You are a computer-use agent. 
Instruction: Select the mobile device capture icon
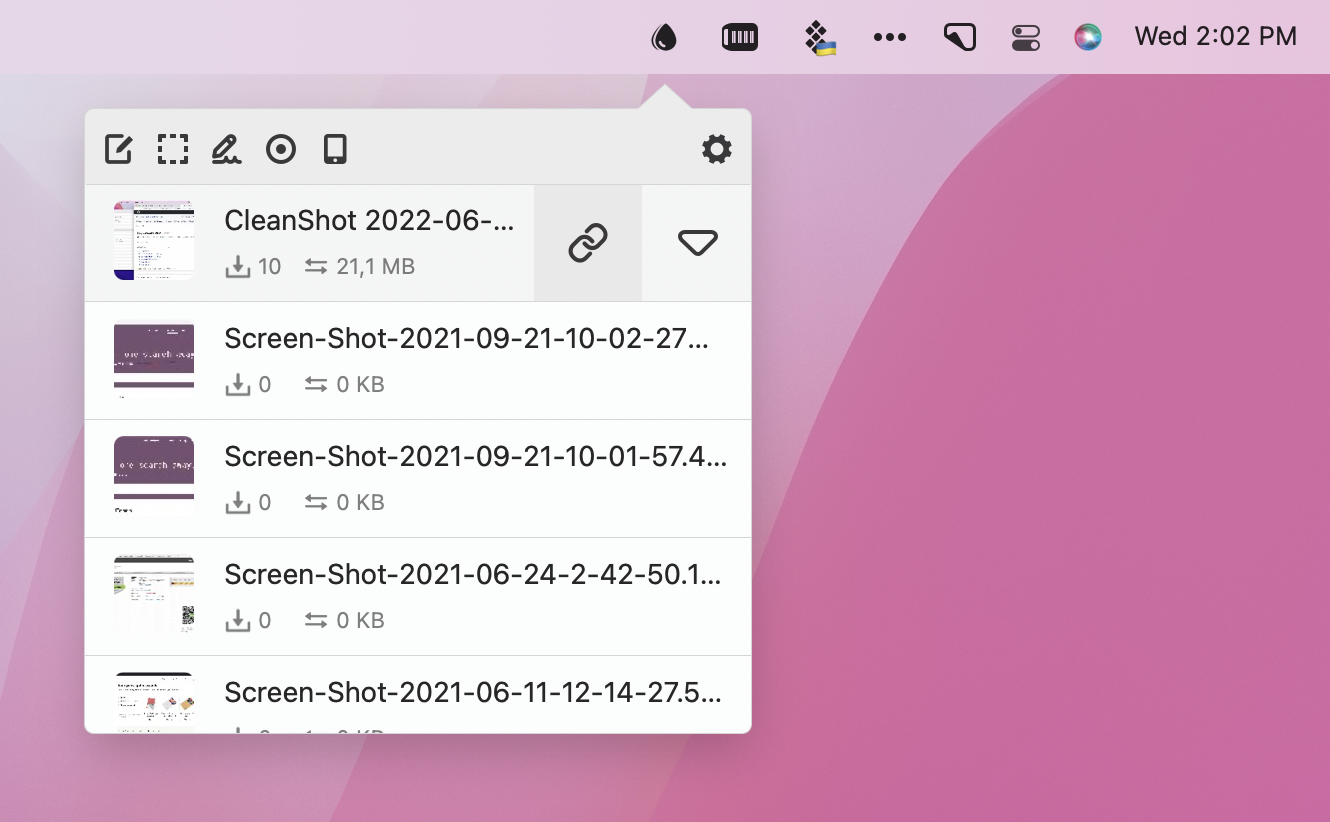point(335,149)
